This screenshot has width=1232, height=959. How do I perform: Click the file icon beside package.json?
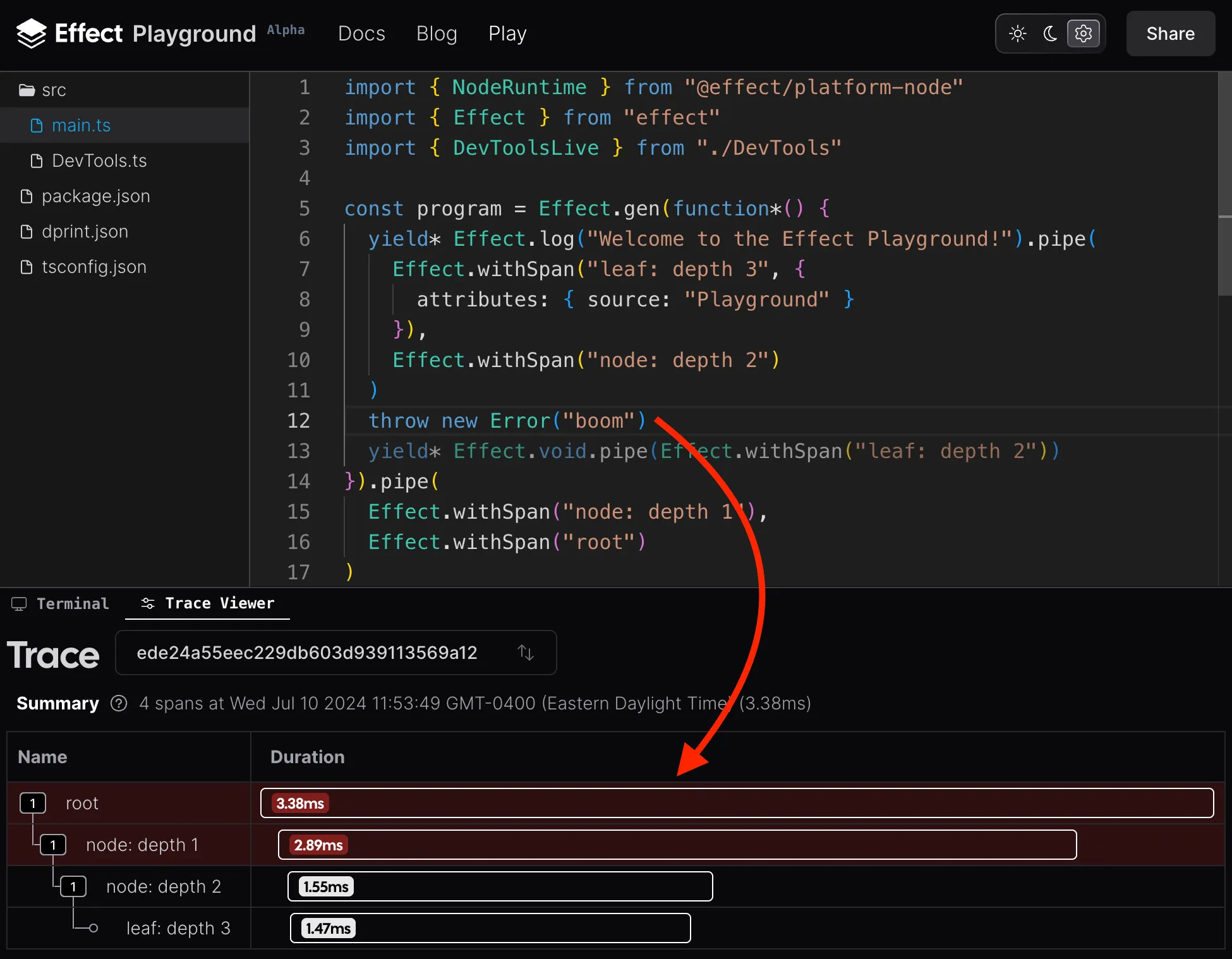[x=26, y=196]
